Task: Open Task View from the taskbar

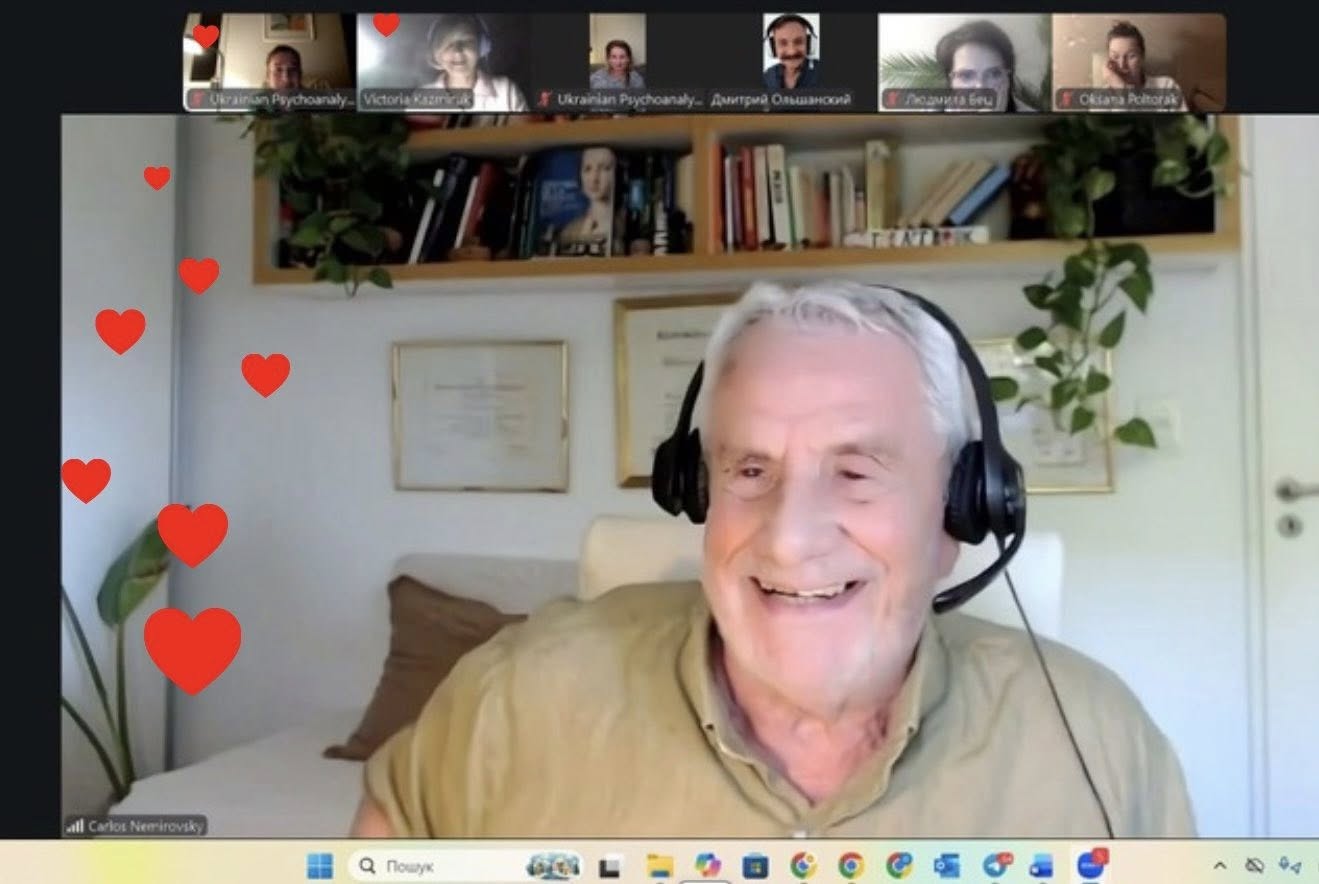Action: 608,866
